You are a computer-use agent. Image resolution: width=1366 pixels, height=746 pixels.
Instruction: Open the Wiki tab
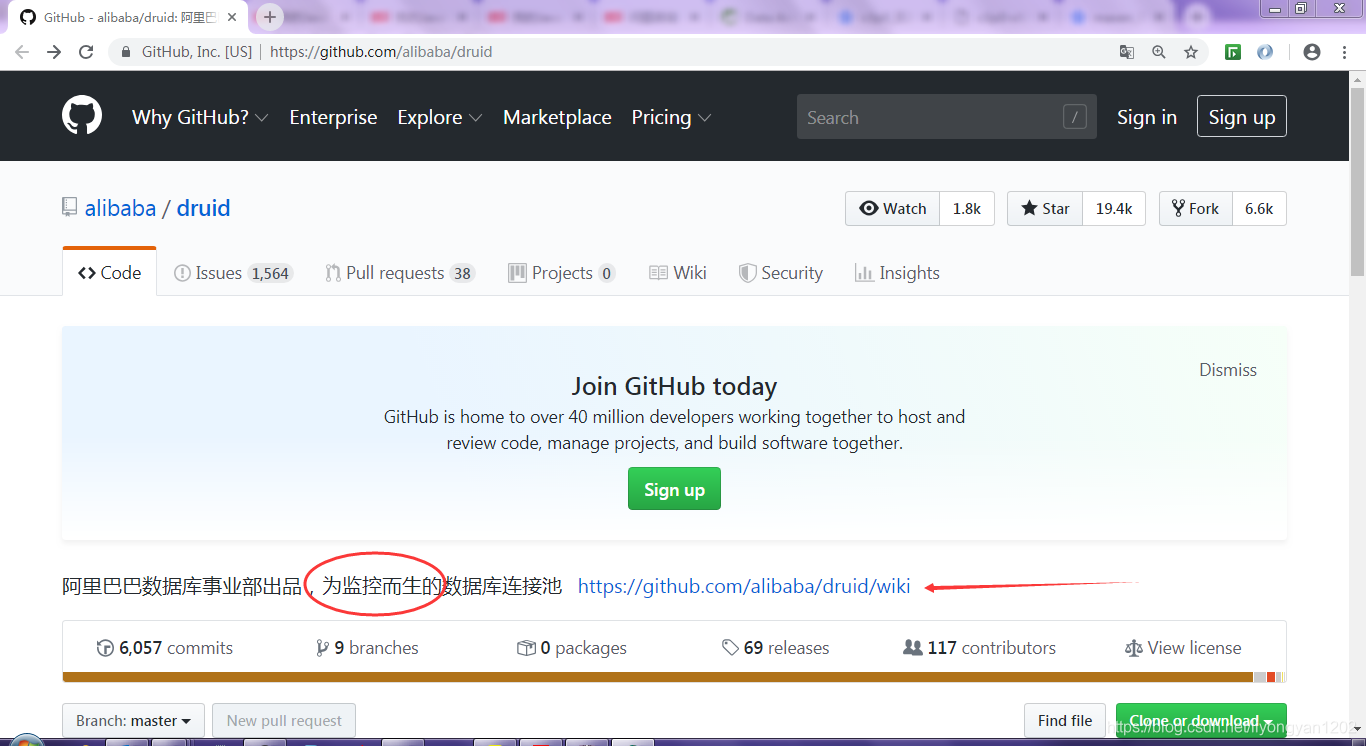pyautogui.click(x=678, y=273)
